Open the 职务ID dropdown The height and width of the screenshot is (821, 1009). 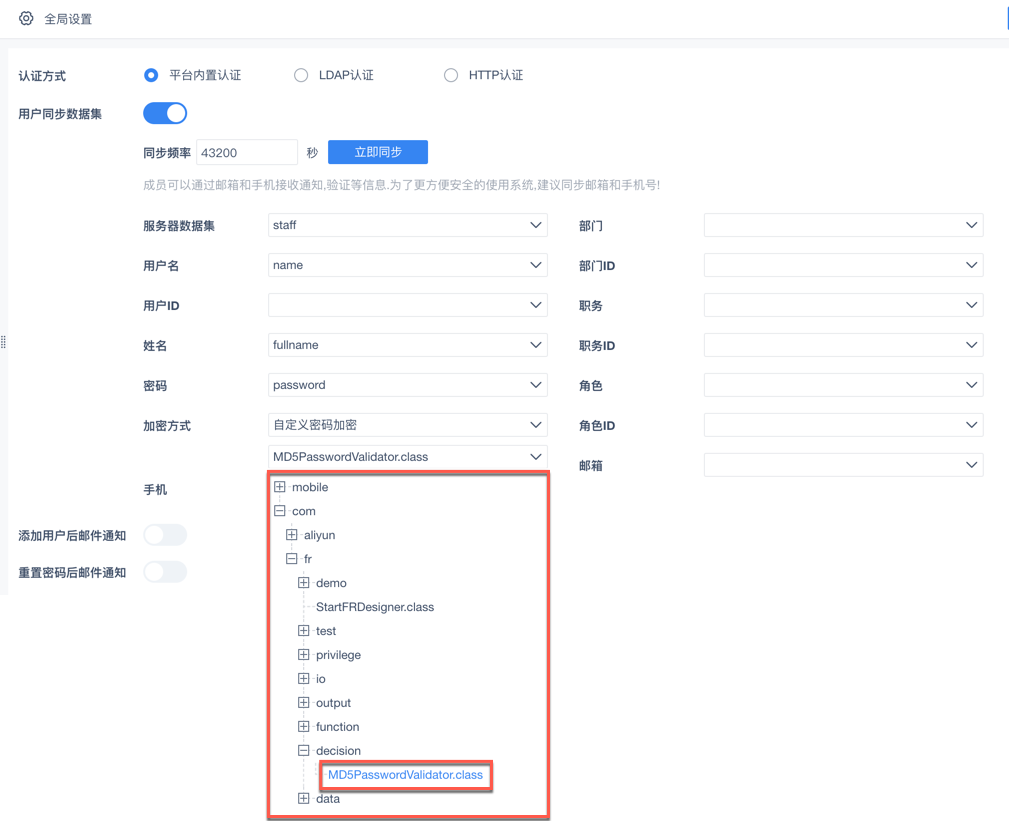(844, 345)
